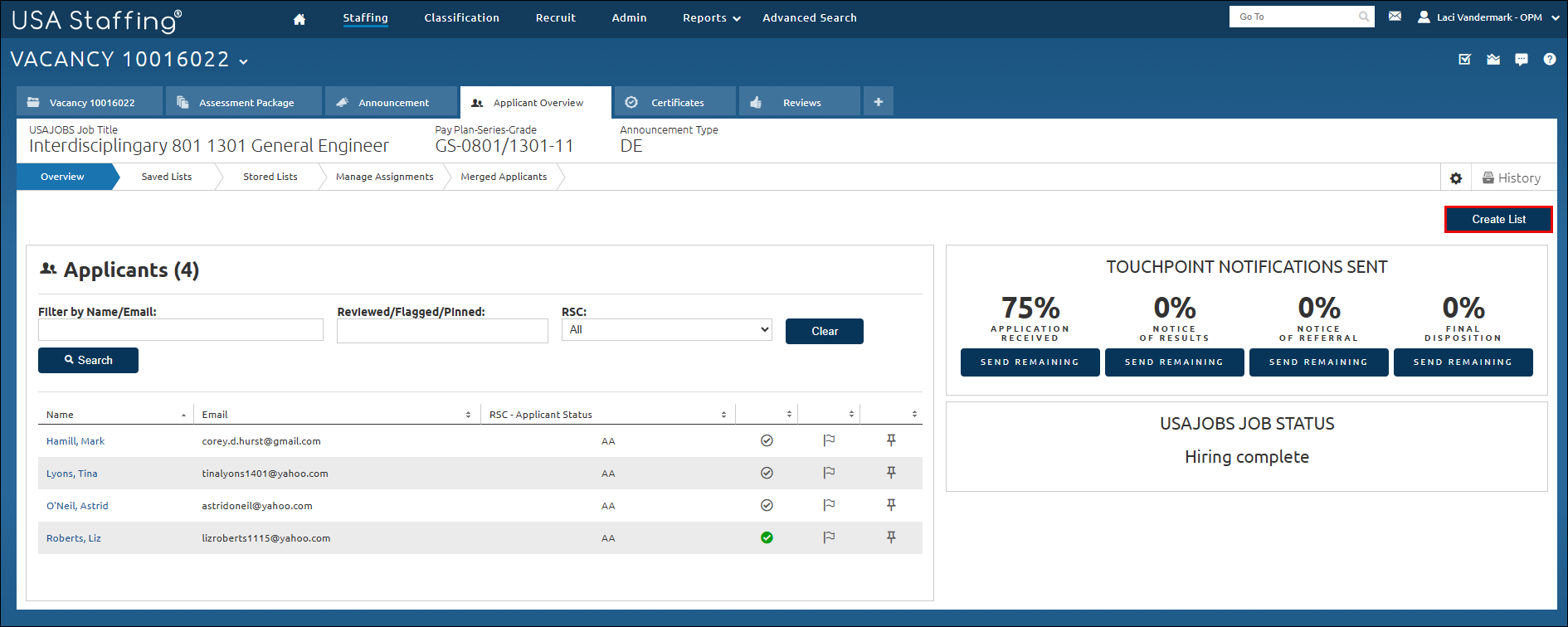The height and width of the screenshot is (627, 1568).
Task: Toggle reviewed status for Hamill, Mark
Action: click(767, 440)
